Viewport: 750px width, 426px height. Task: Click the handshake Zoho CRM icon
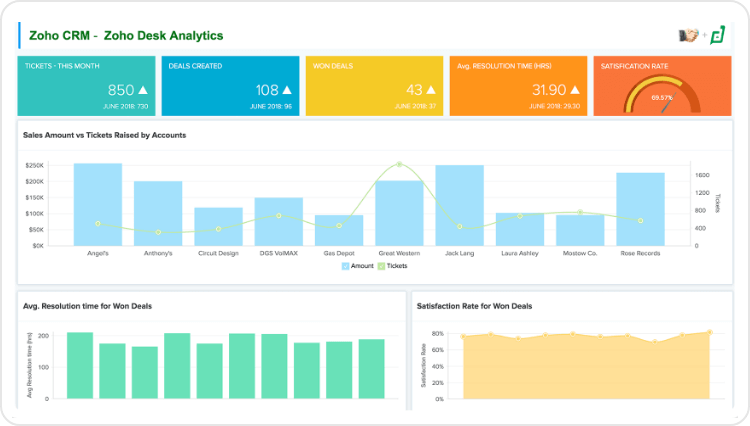[689, 35]
